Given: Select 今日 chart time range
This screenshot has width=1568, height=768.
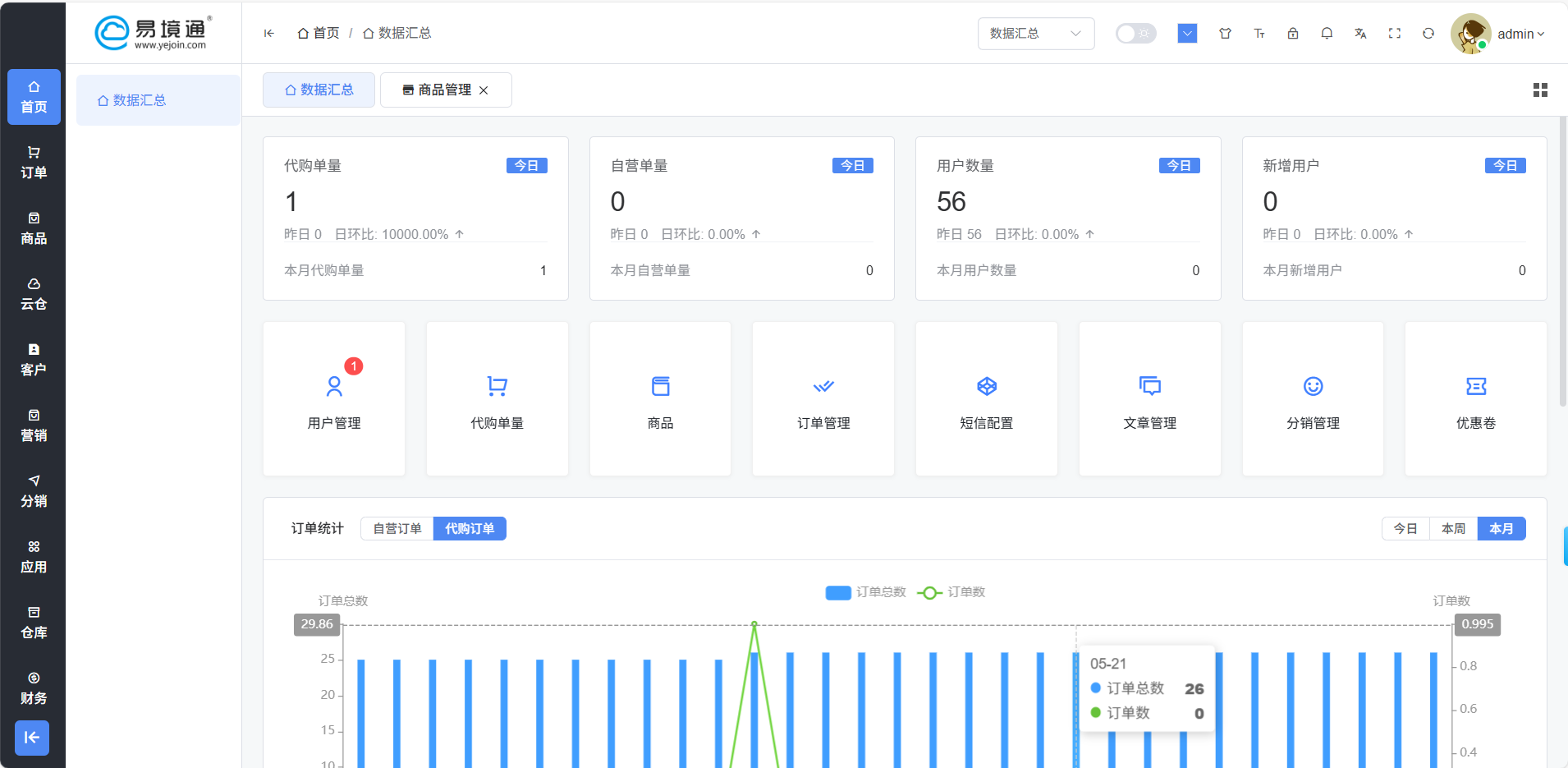Looking at the screenshot, I should coord(1405,528).
